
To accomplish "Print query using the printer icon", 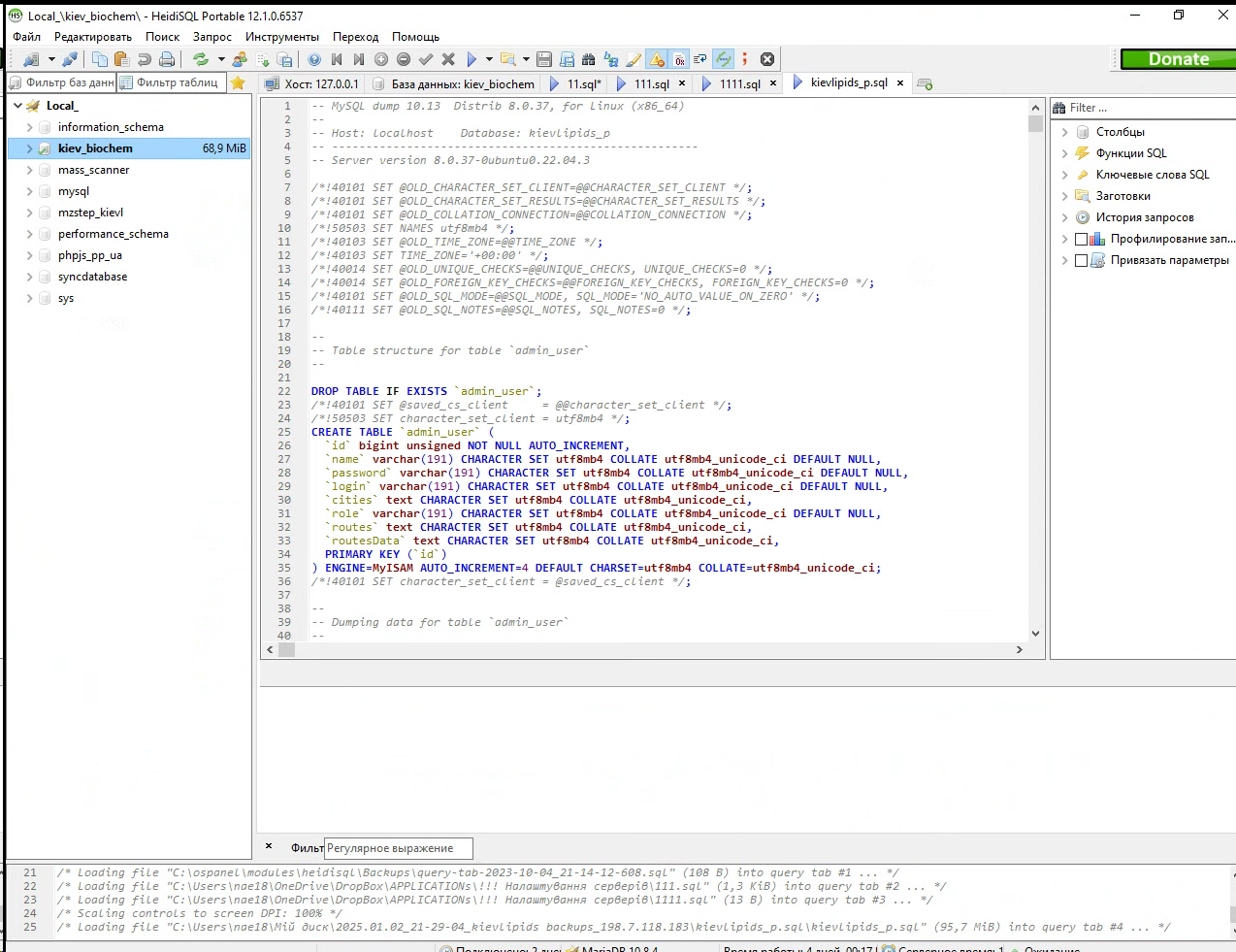I will click(165, 58).
